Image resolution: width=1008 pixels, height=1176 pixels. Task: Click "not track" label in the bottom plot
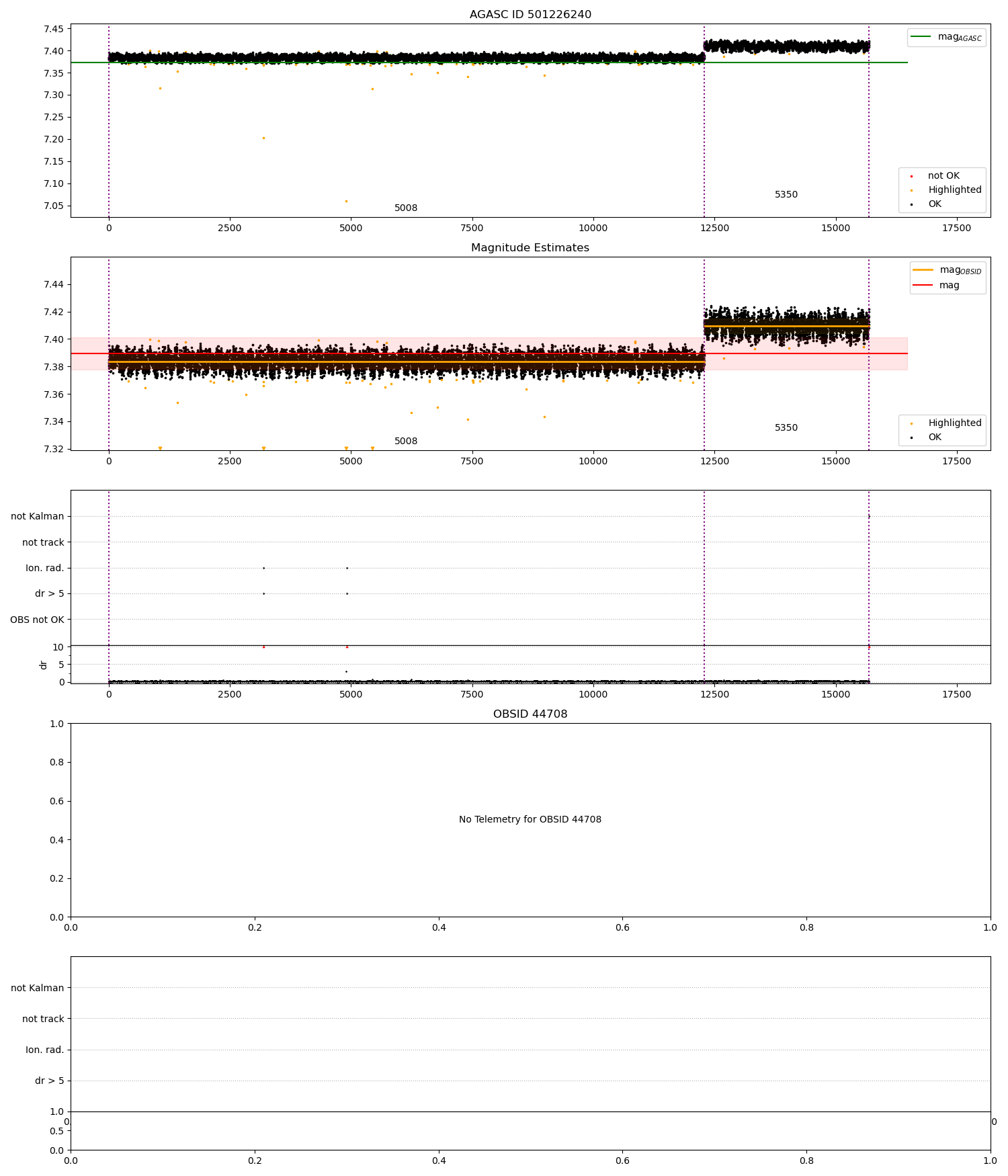[43, 1019]
